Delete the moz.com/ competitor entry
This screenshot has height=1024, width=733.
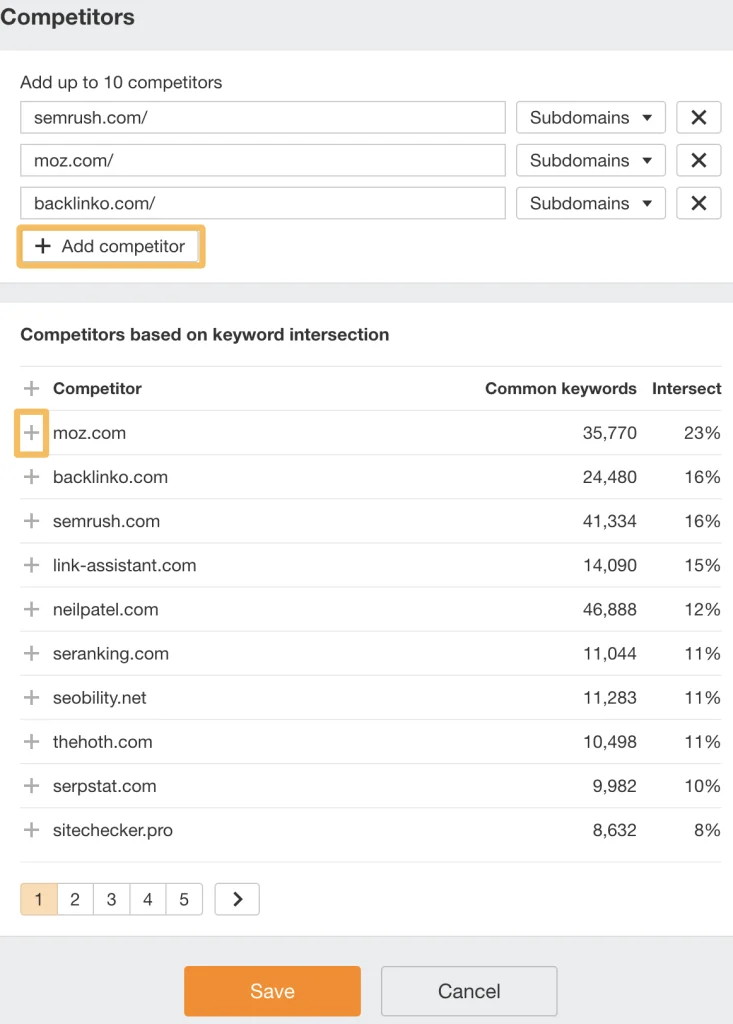(698, 160)
